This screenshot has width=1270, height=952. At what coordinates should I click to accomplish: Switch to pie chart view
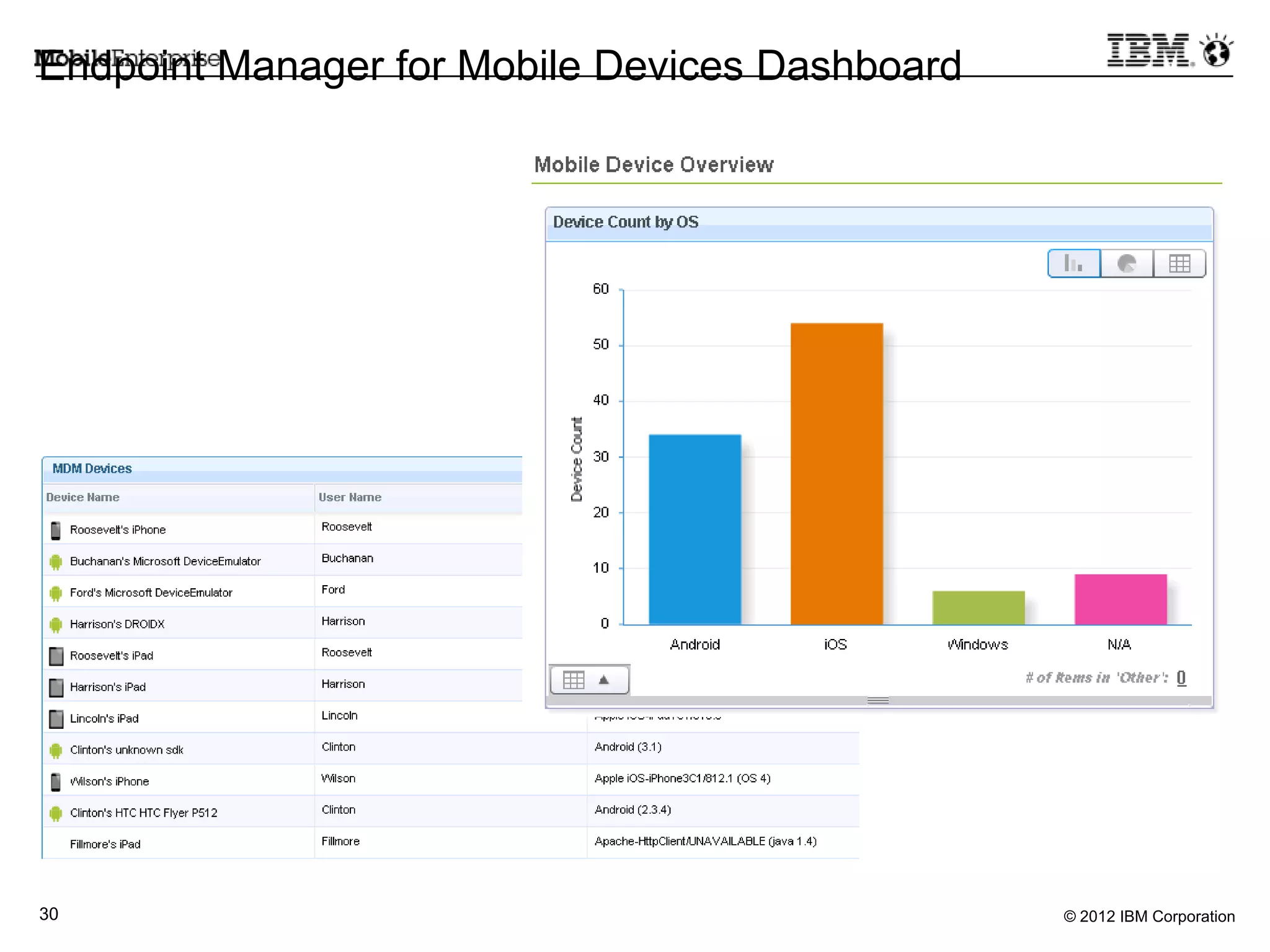pos(1127,263)
